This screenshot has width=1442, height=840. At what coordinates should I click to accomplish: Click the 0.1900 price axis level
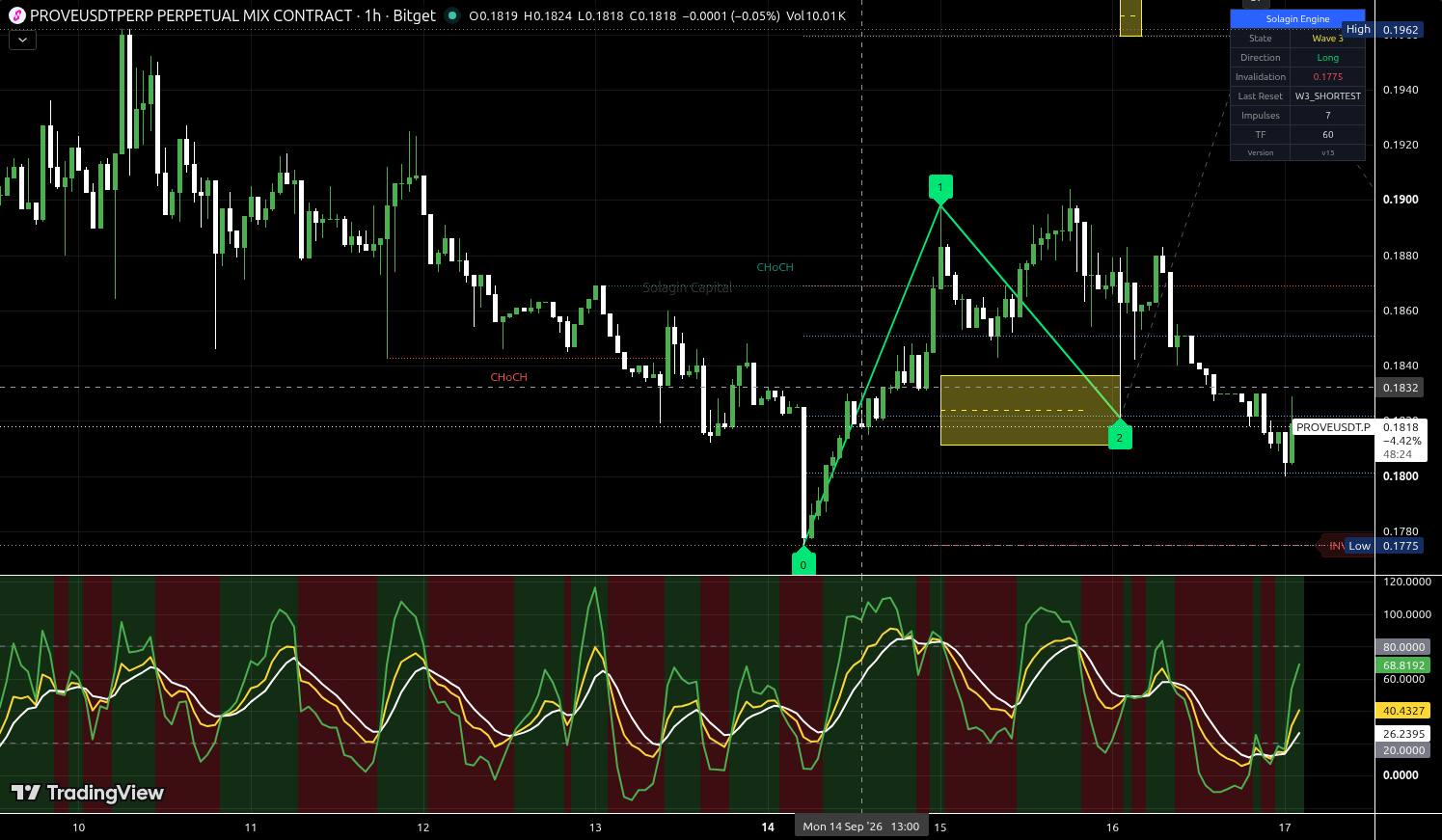[x=1401, y=200]
